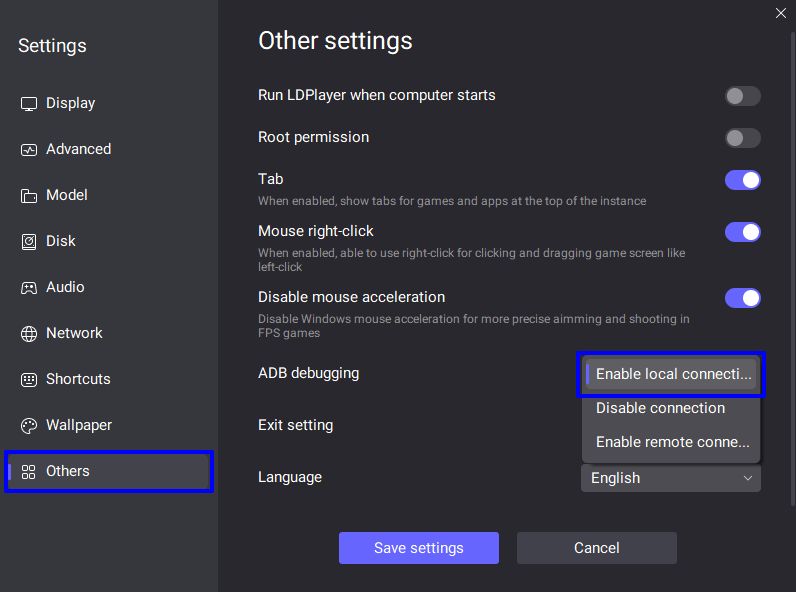Click the Shortcuts keyboard icon
Viewport: 796px width, 592px height.
(x=29, y=380)
